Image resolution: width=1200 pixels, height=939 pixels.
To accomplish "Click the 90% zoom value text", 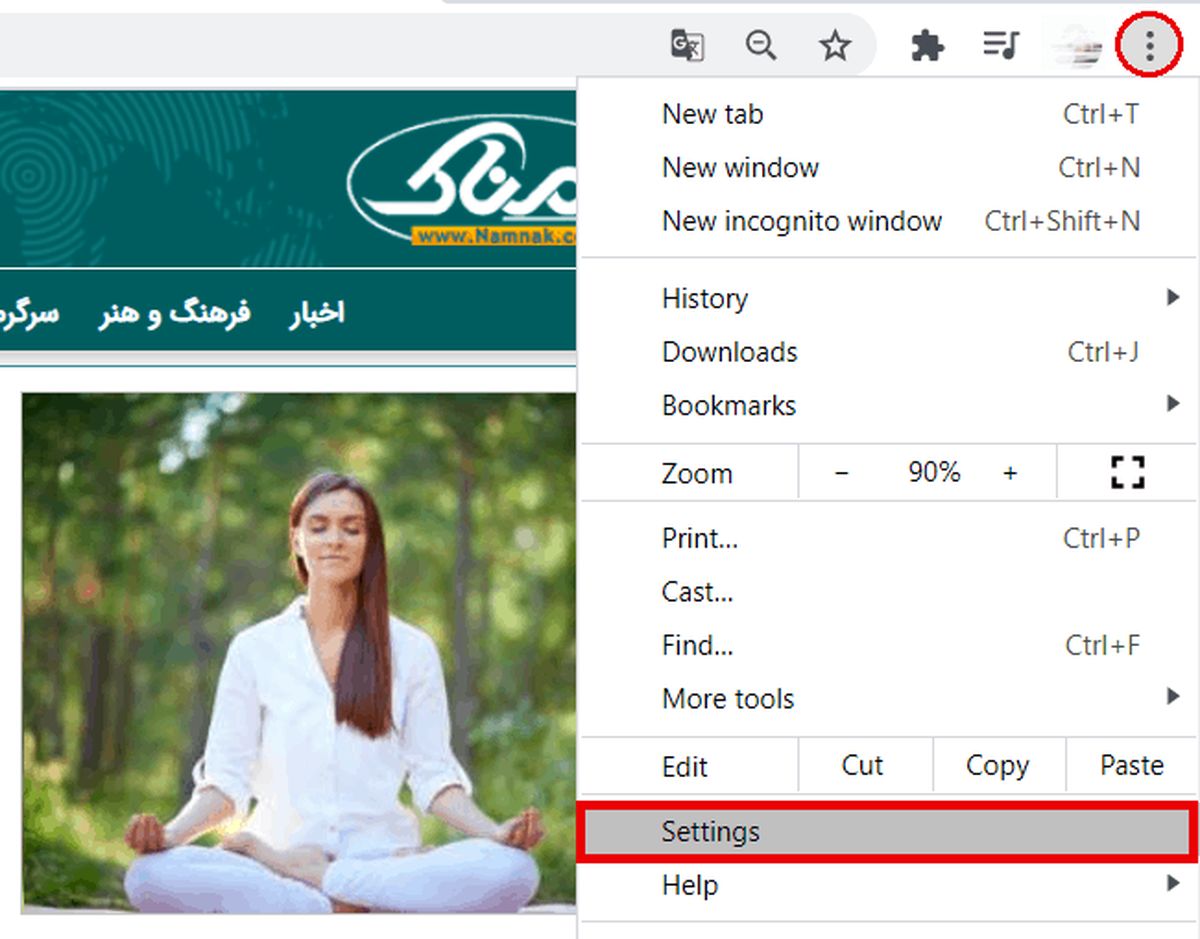I will (934, 472).
